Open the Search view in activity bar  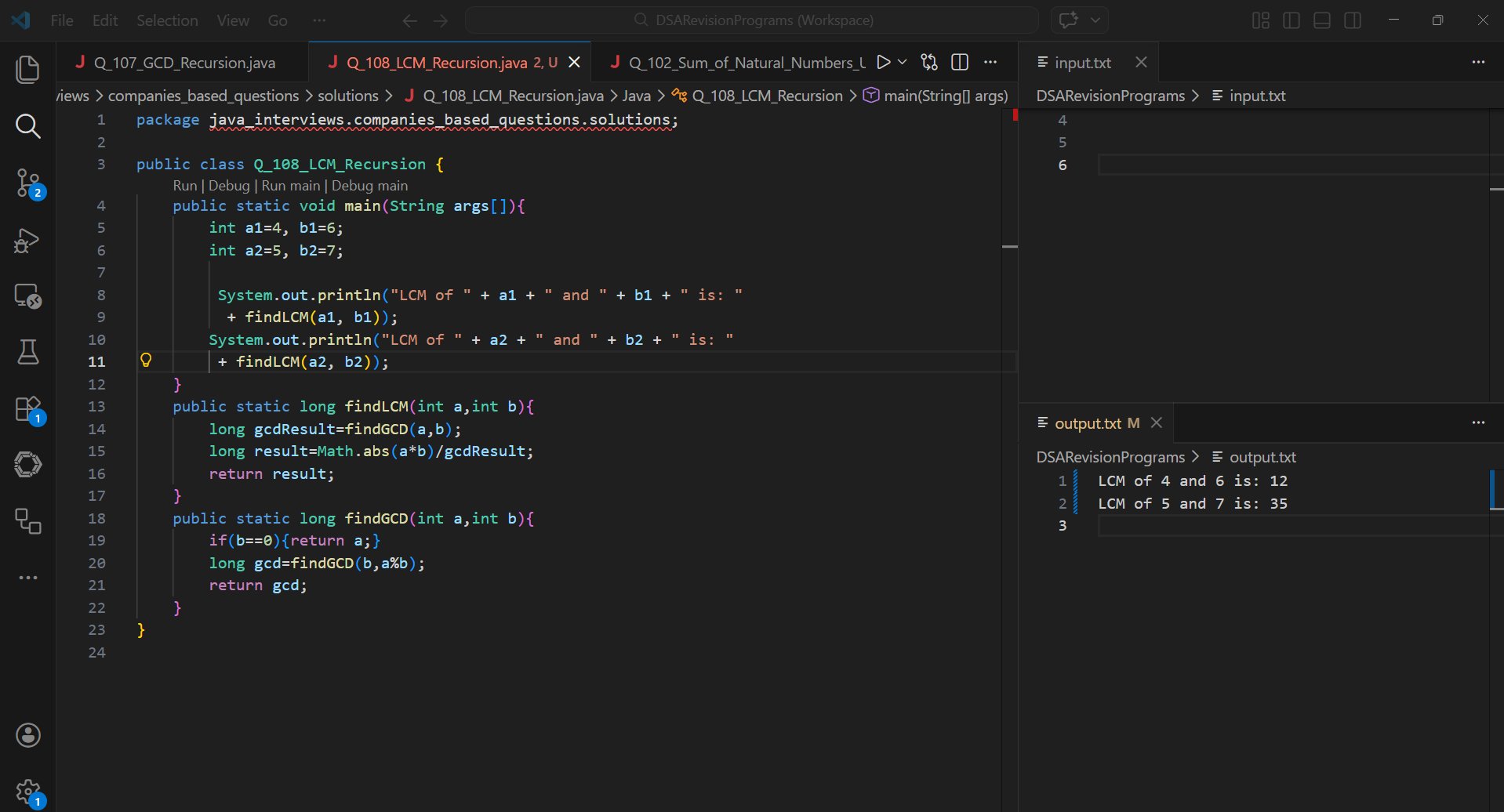(x=27, y=126)
